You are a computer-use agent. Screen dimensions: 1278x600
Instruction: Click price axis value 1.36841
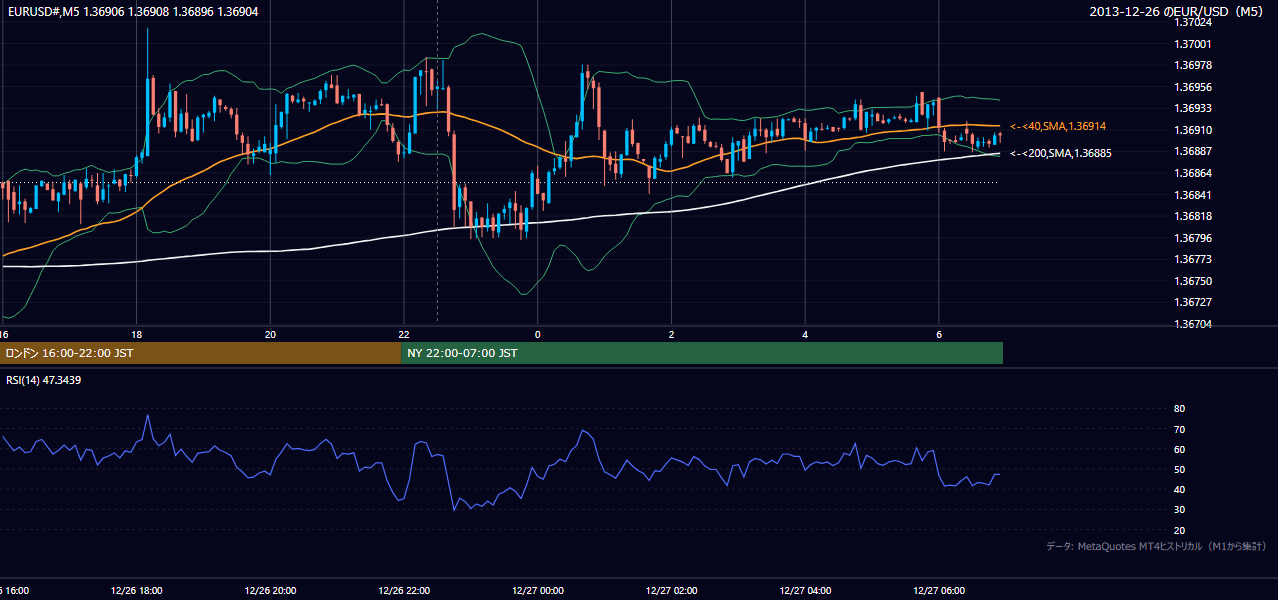pyautogui.click(x=1193, y=195)
